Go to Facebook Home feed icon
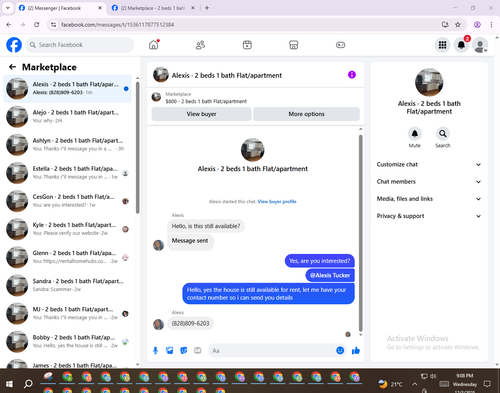Image resolution: width=500 pixels, height=393 pixels. tap(154, 45)
